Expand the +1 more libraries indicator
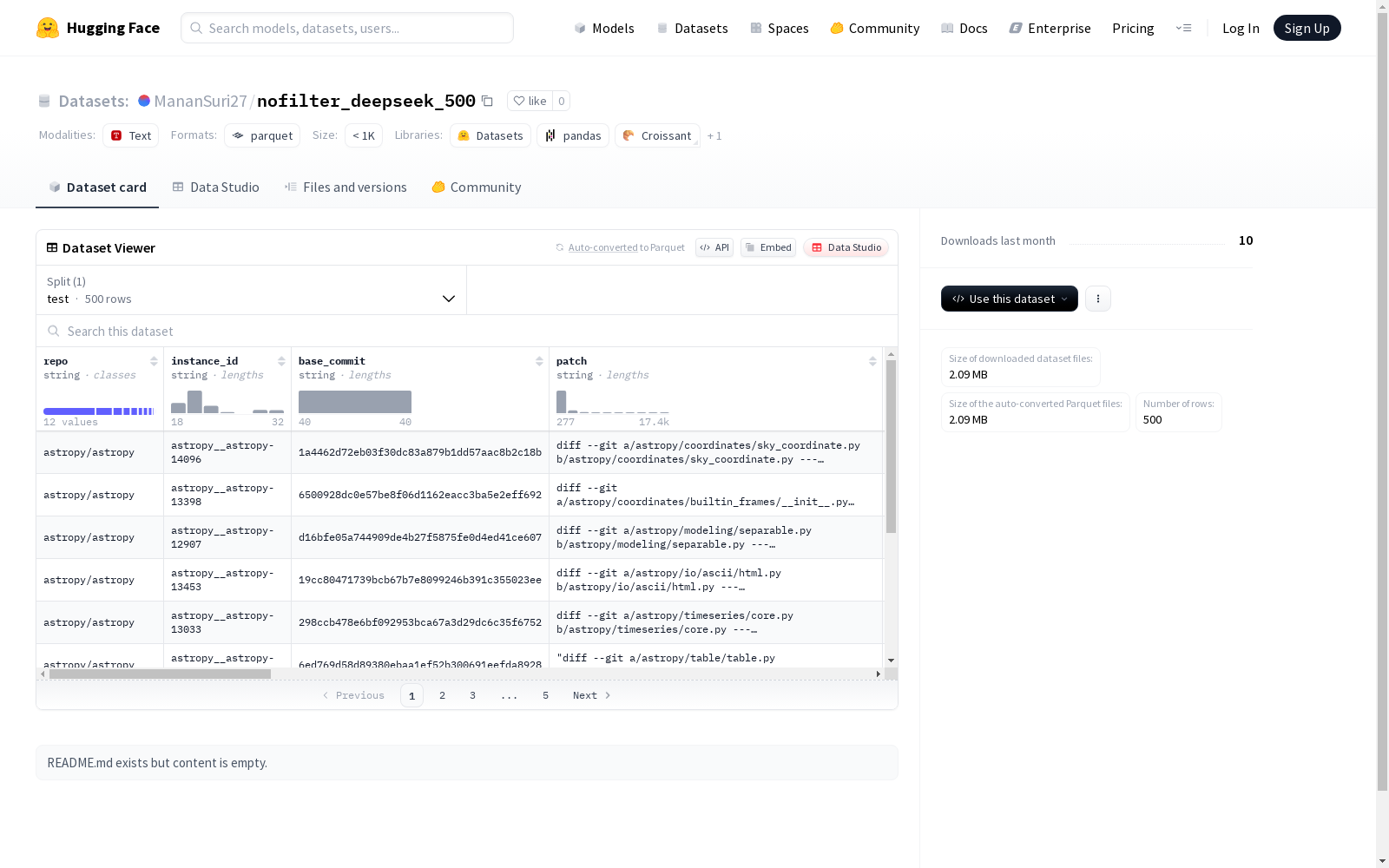Screen dimensions: 1389x868 click(714, 135)
